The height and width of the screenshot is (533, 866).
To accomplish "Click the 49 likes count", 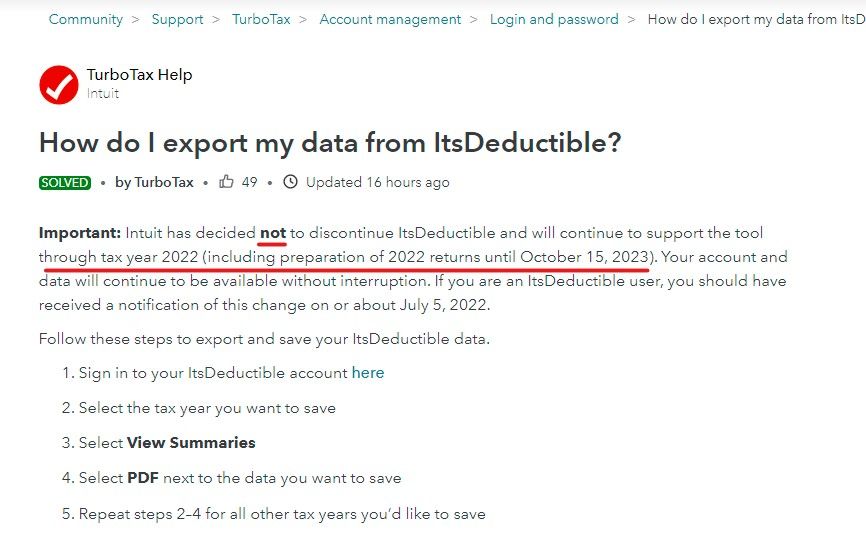I will (x=250, y=182).
